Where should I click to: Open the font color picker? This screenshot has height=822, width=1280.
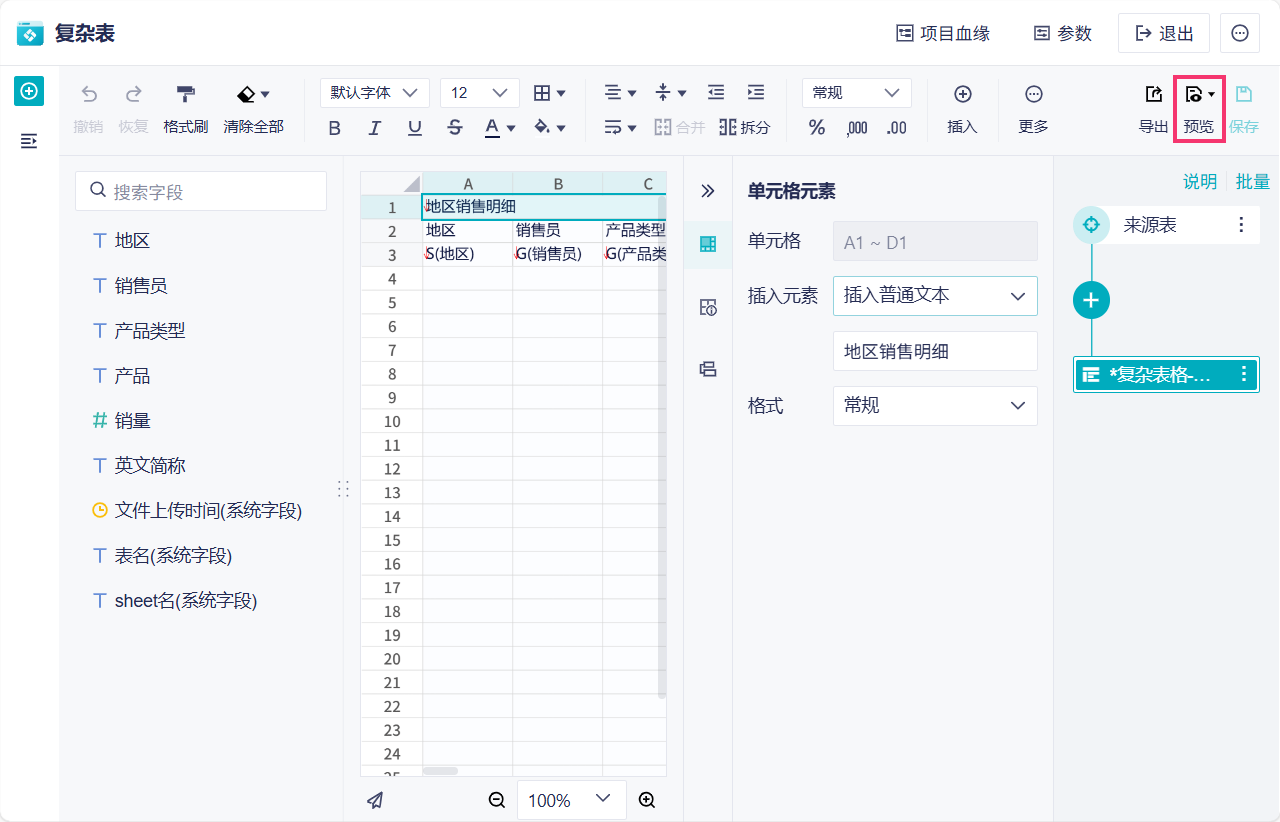500,128
